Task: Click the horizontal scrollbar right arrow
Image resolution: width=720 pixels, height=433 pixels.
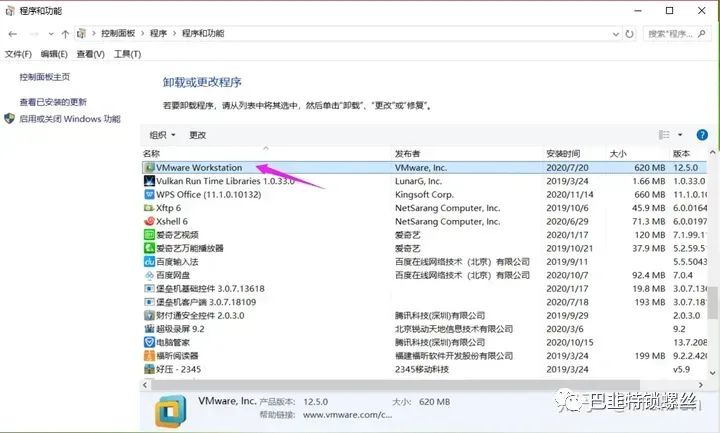Action: 701,385
